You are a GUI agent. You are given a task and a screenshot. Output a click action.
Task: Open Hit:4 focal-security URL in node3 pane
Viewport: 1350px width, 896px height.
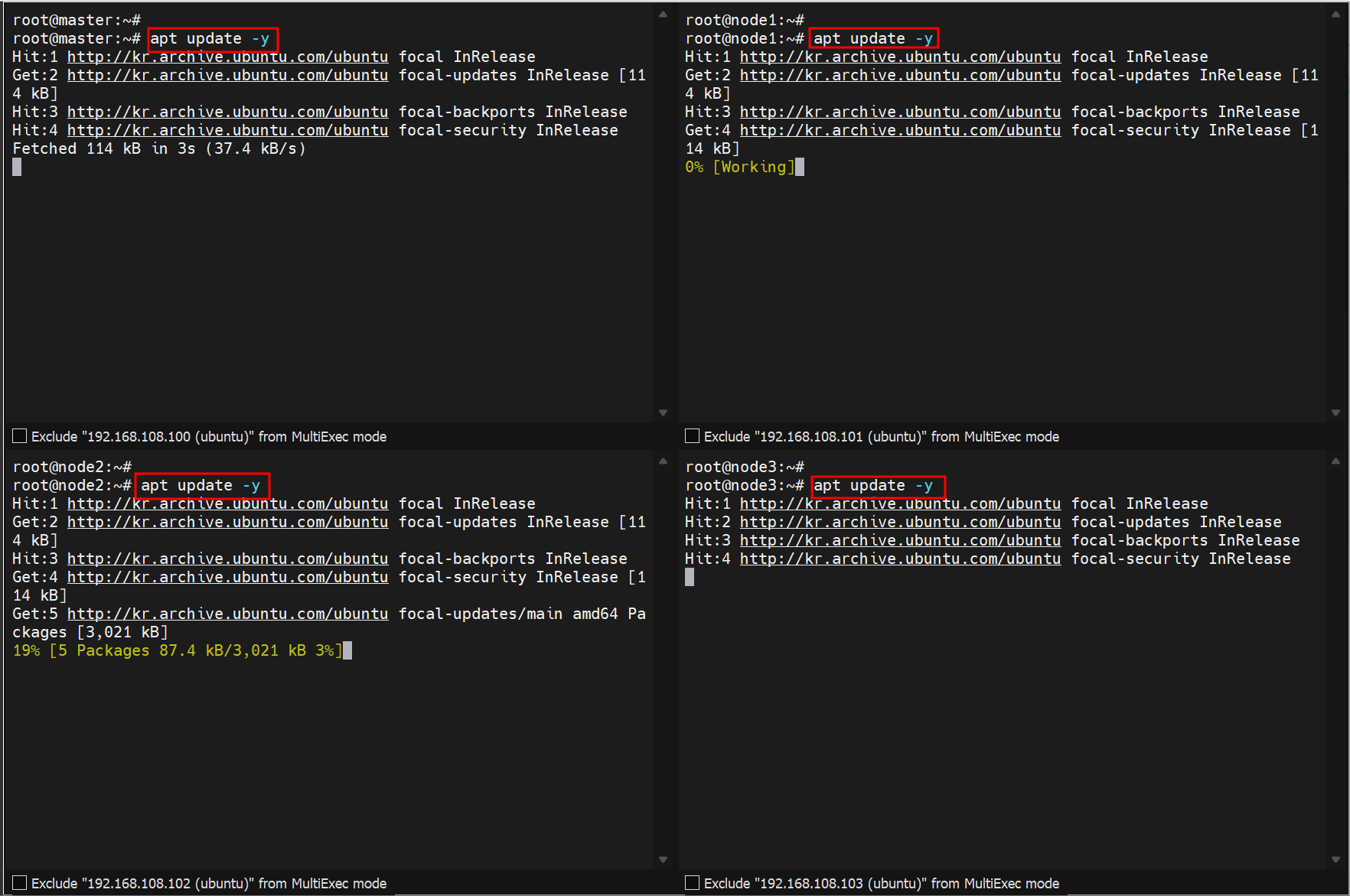coord(900,559)
